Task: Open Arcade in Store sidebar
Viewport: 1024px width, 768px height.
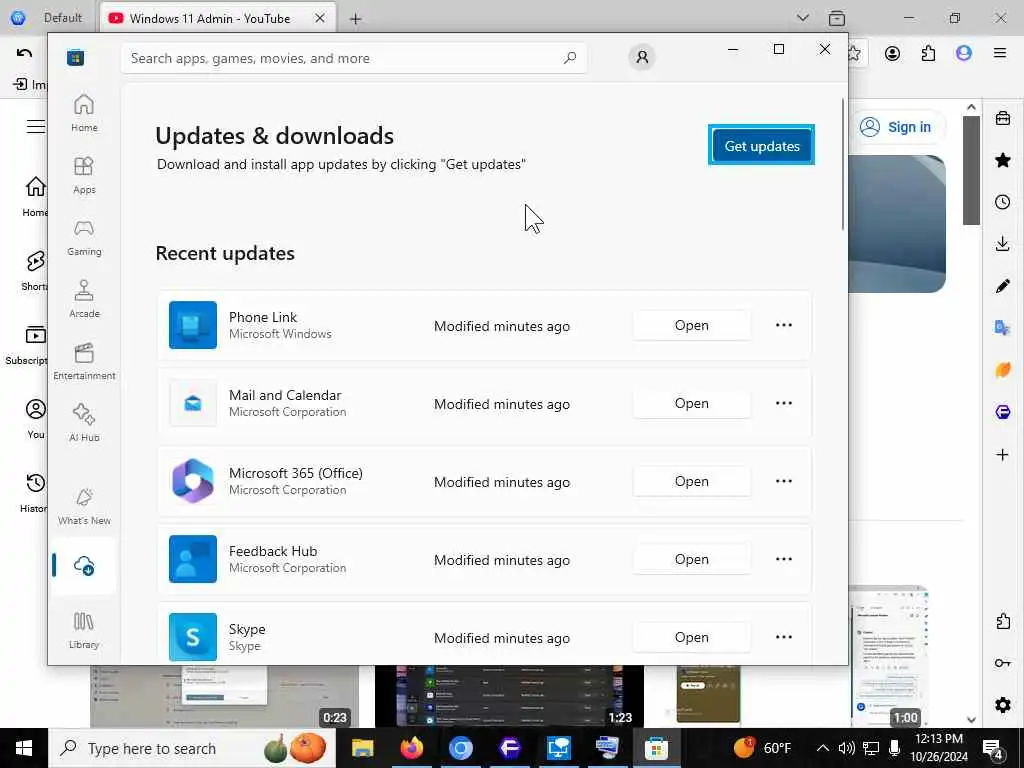Action: coord(84,299)
